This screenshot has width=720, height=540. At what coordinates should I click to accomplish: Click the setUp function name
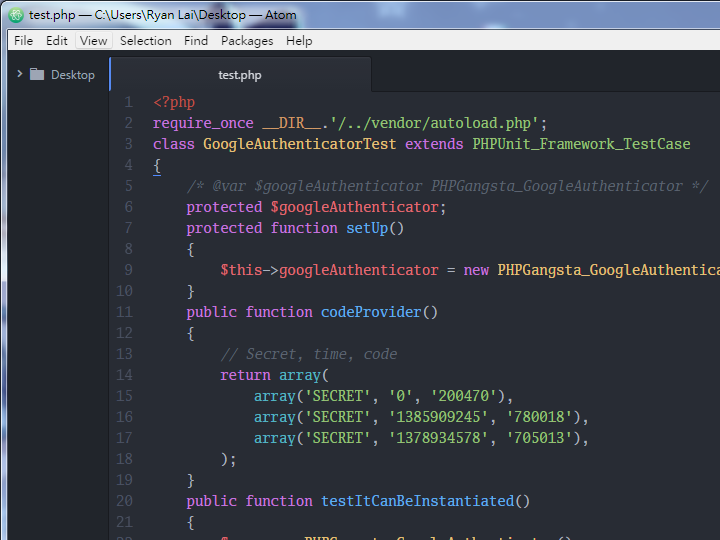(x=367, y=228)
